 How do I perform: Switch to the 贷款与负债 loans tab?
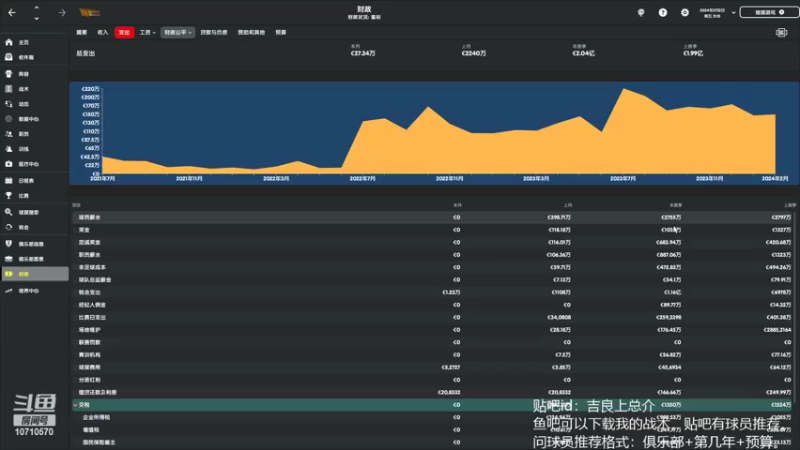click(x=214, y=32)
